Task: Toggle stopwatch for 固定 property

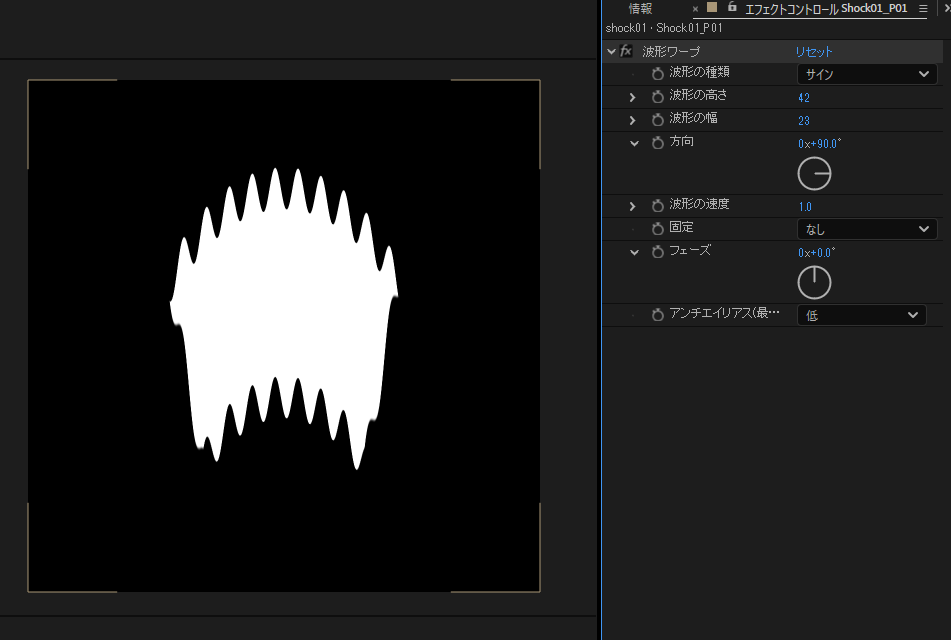Action: coord(658,229)
